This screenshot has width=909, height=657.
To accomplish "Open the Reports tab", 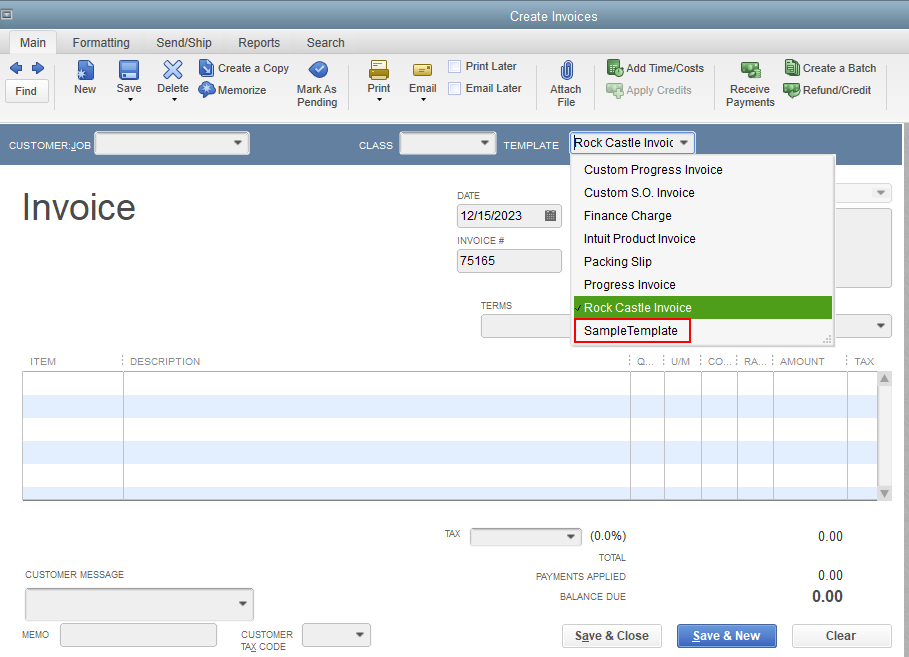I will pyautogui.click(x=258, y=43).
